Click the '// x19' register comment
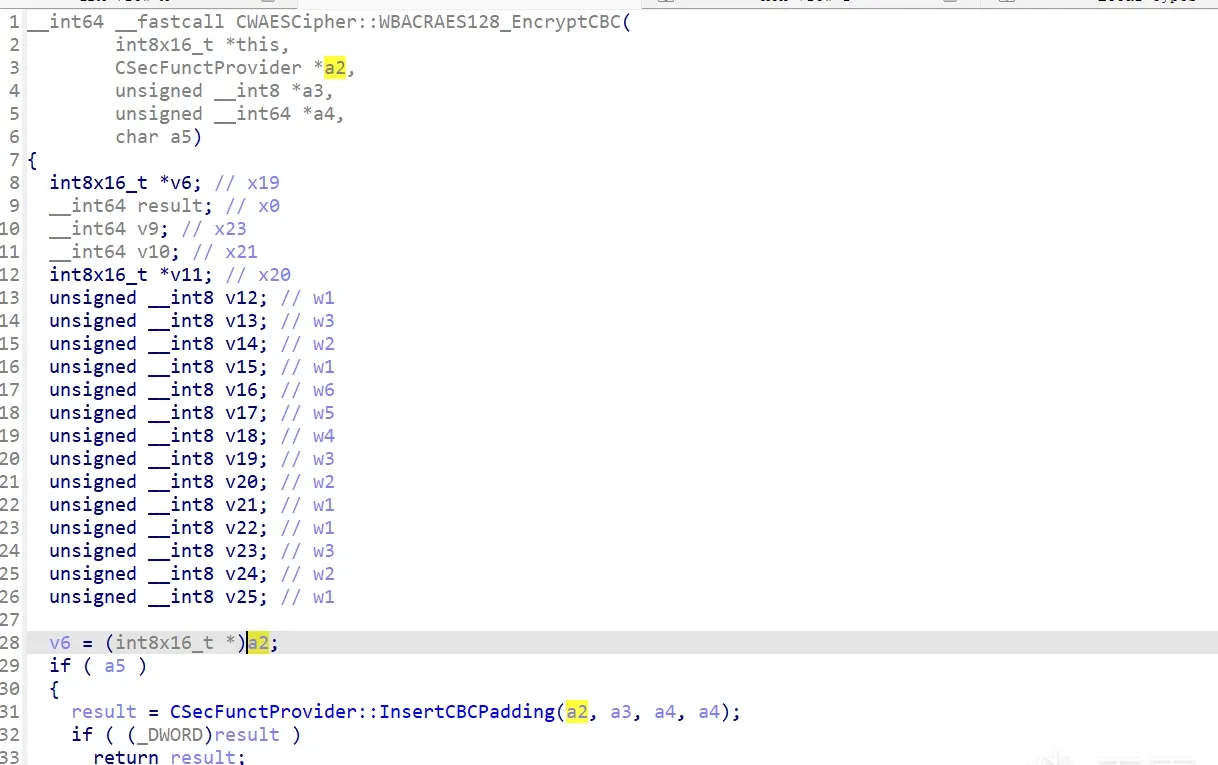Image resolution: width=1218 pixels, height=765 pixels. click(x=247, y=182)
